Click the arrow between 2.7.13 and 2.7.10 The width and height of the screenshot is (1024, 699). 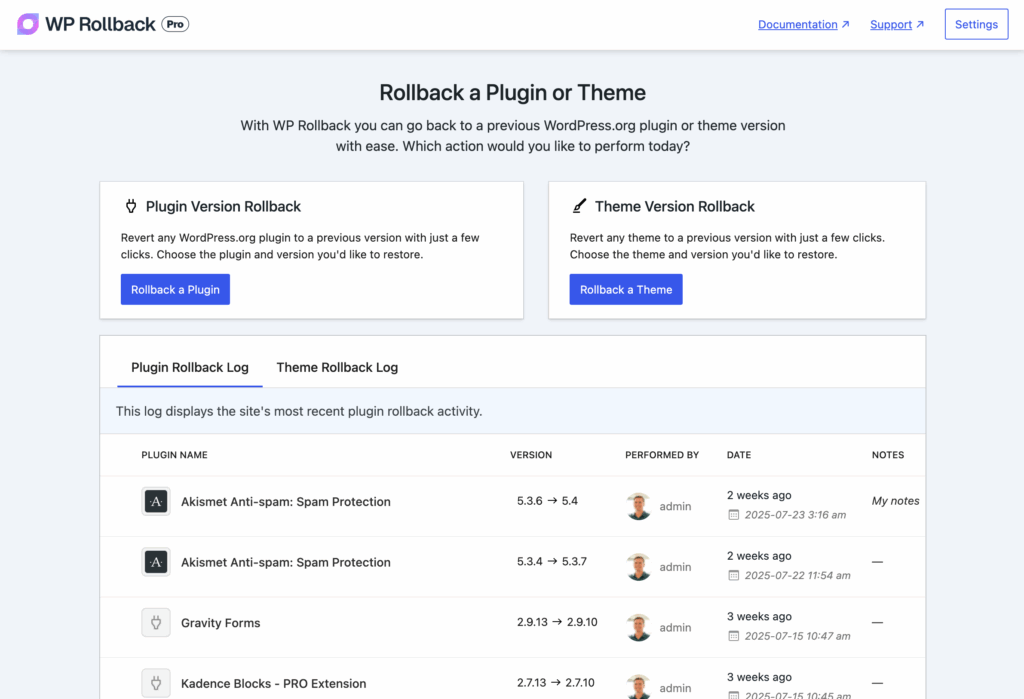tap(556, 683)
